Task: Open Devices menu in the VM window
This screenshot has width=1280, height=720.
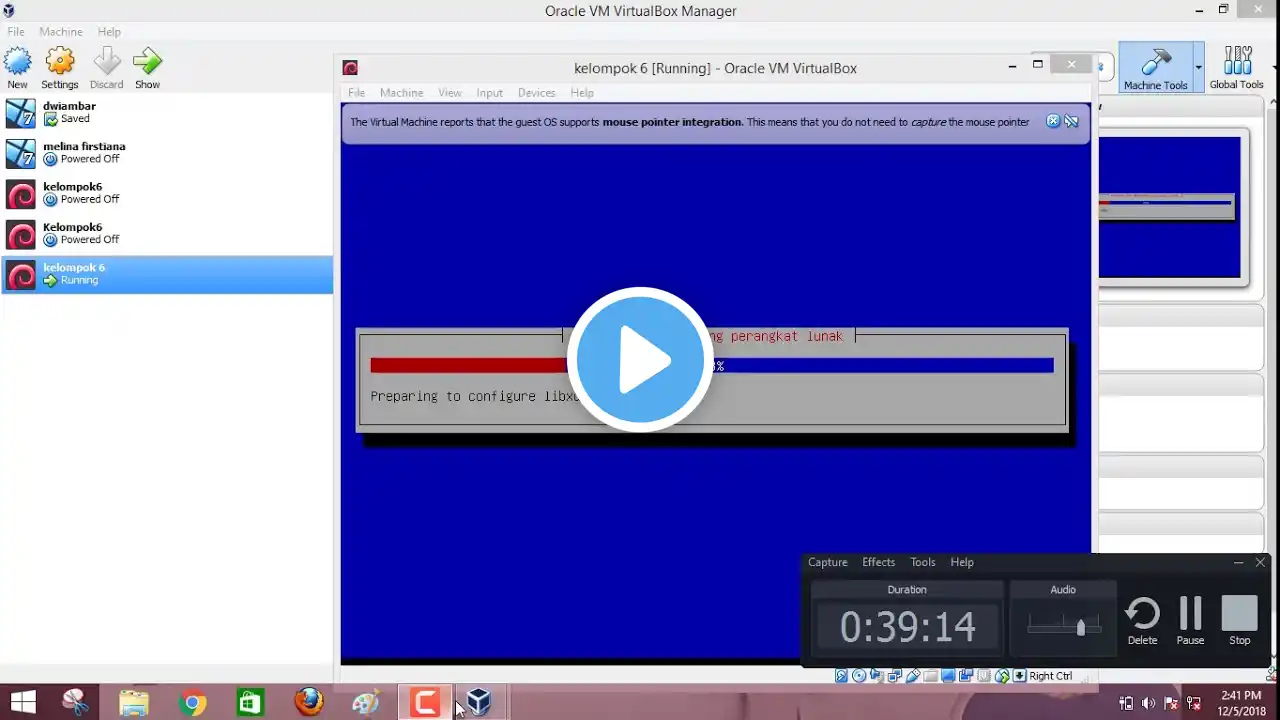Action: [x=536, y=93]
